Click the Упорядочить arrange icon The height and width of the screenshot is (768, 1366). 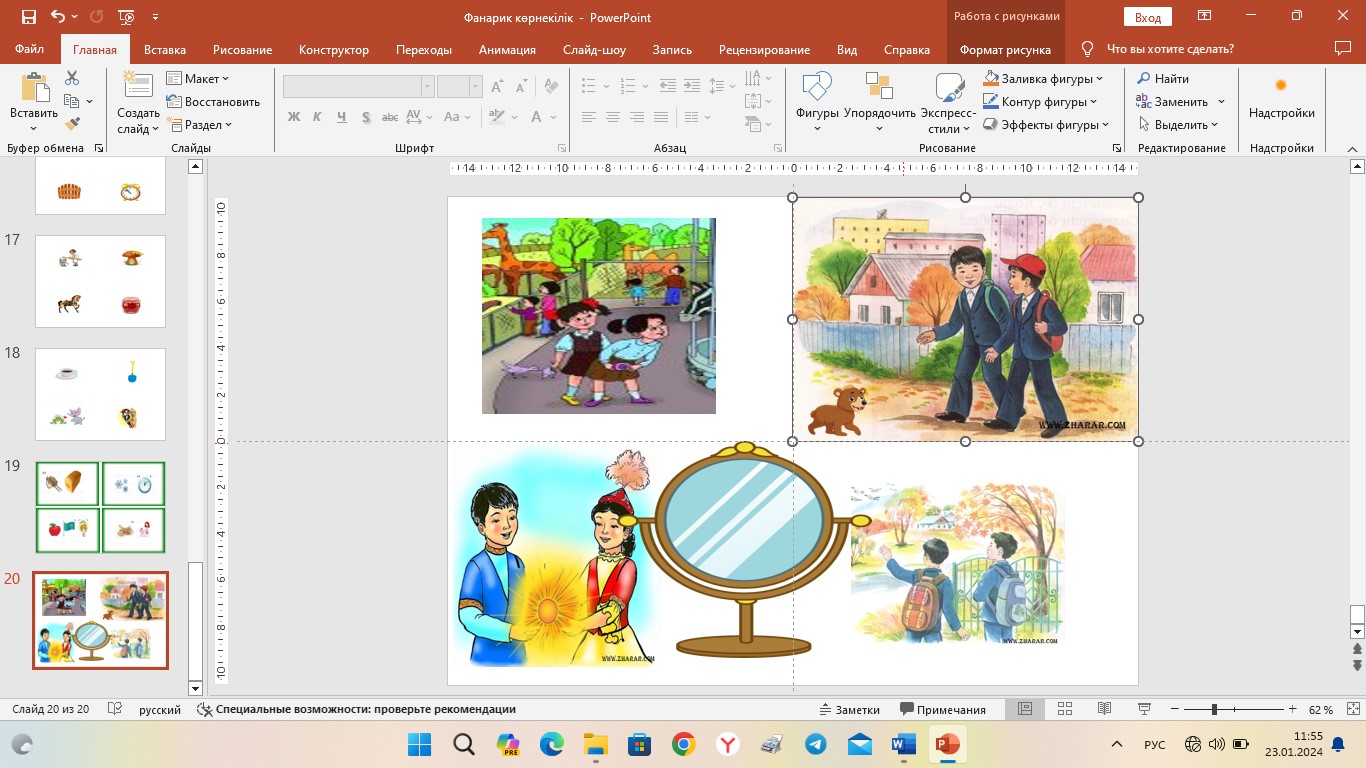tap(879, 100)
